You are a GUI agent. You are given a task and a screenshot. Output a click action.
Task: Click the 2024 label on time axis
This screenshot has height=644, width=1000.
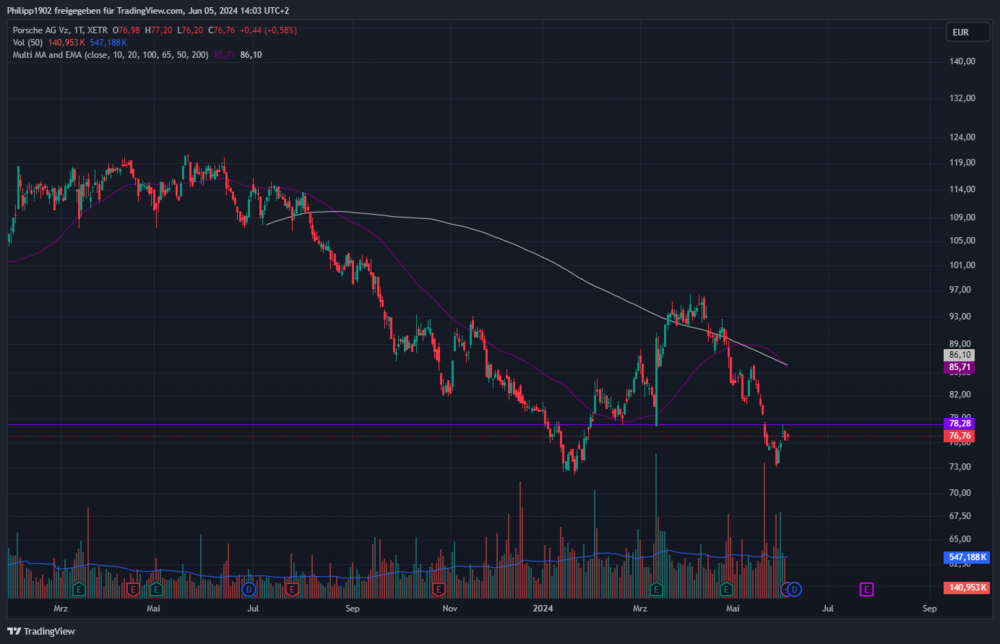tap(543, 608)
